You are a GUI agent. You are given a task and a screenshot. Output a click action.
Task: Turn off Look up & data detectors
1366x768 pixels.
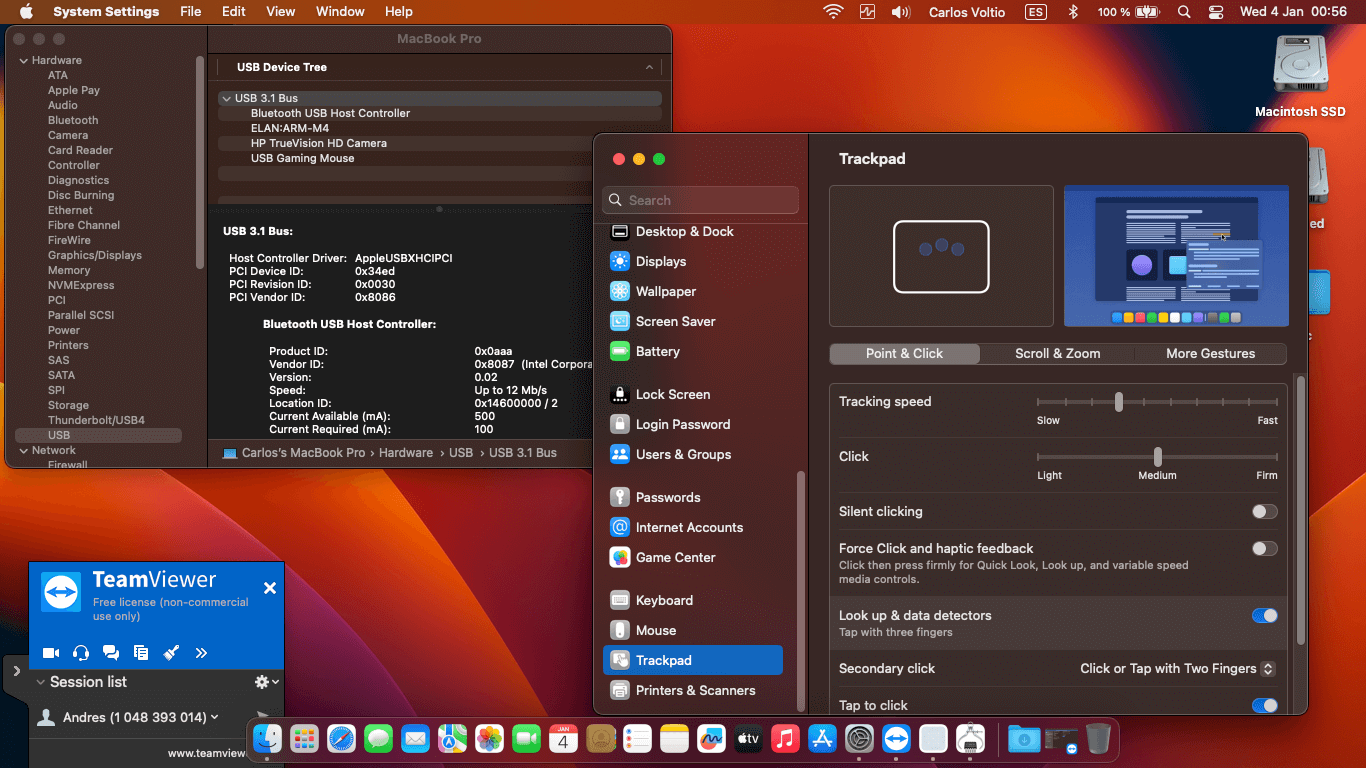1265,616
